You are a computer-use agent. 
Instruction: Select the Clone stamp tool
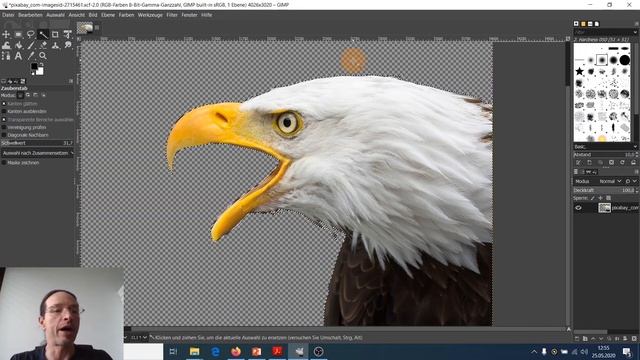click(x=55, y=45)
